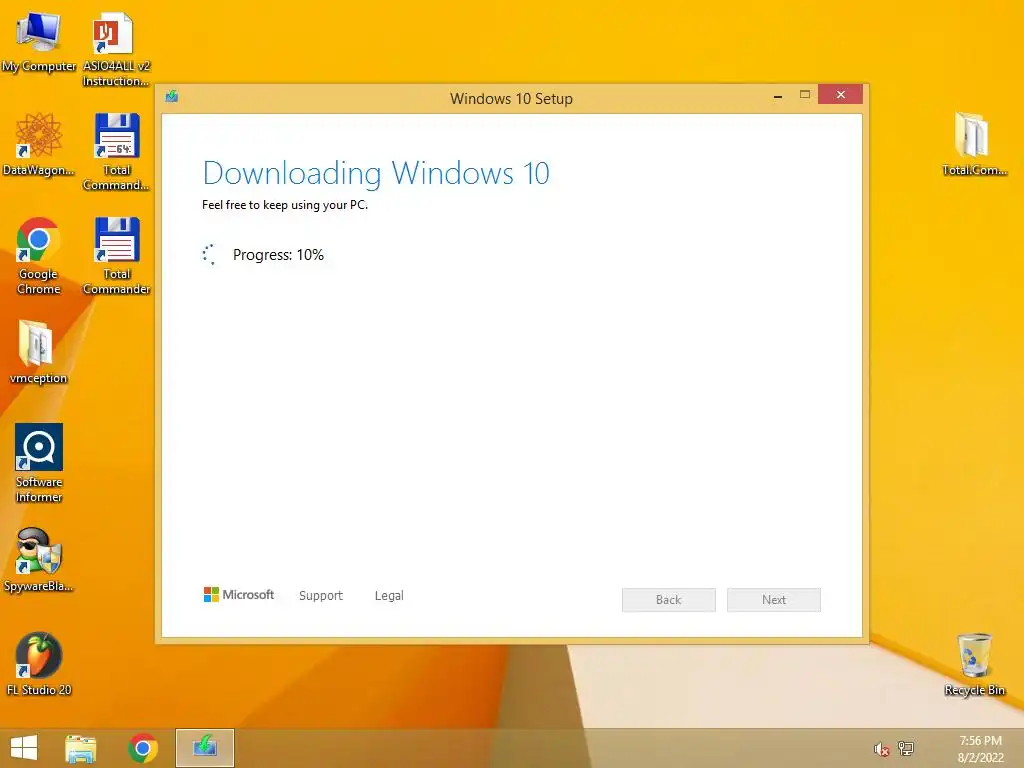Open the taskbar clock showing 7:56 PM
1024x768 pixels.
[980, 749]
